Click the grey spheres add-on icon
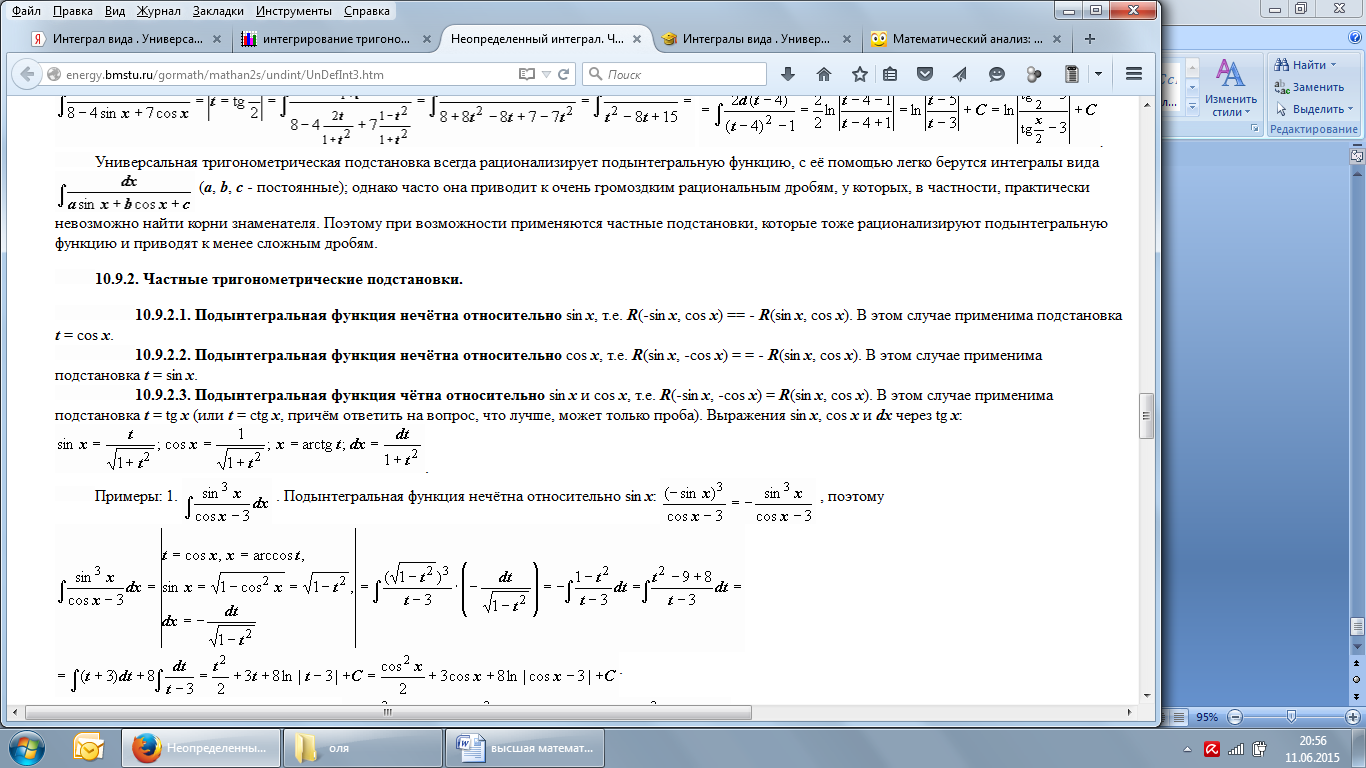This screenshot has width=1366, height=768. [1034, 74]
